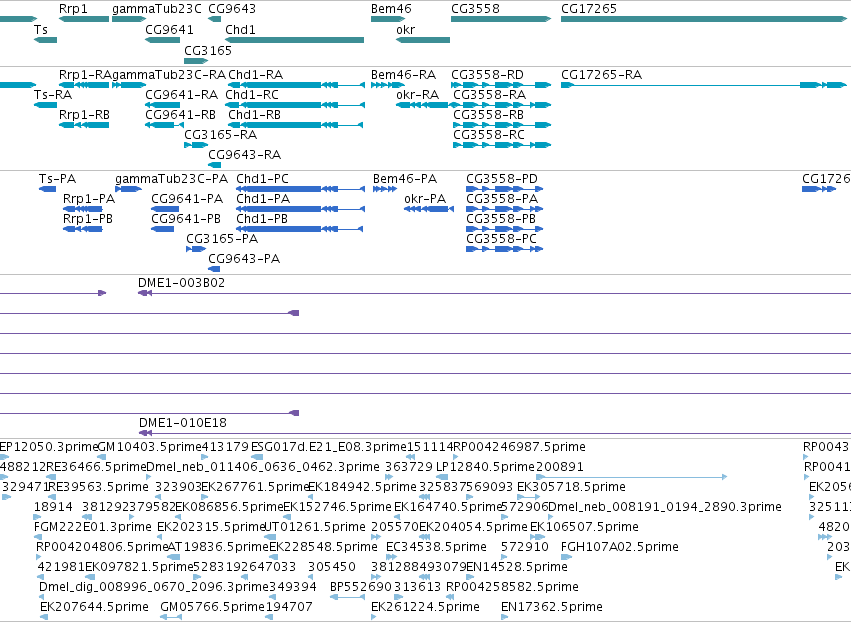
Task: Click protein CG3165-PA label
Action: (222, 239)
